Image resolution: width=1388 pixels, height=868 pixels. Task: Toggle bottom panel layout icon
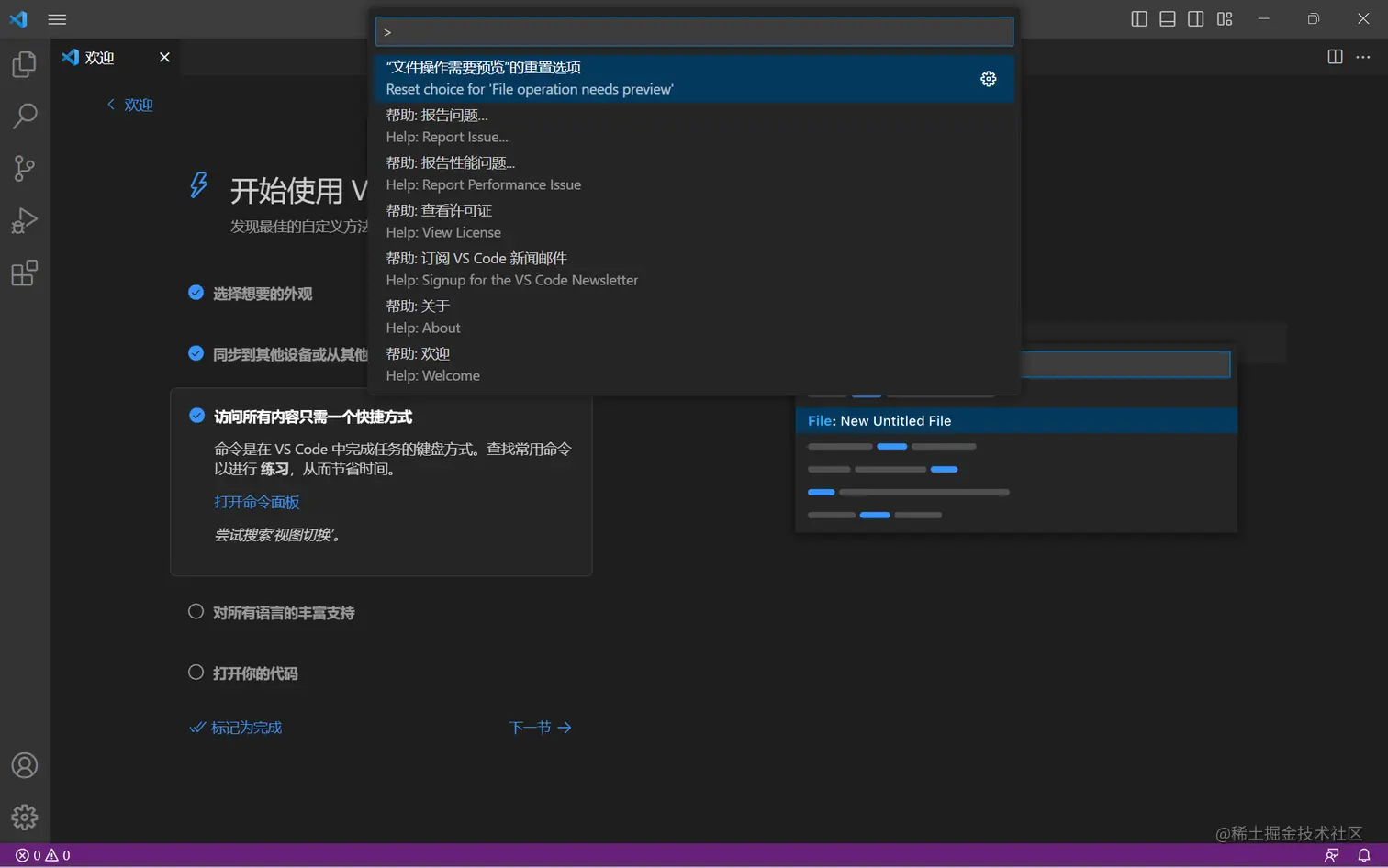[x=1168, y=19]
